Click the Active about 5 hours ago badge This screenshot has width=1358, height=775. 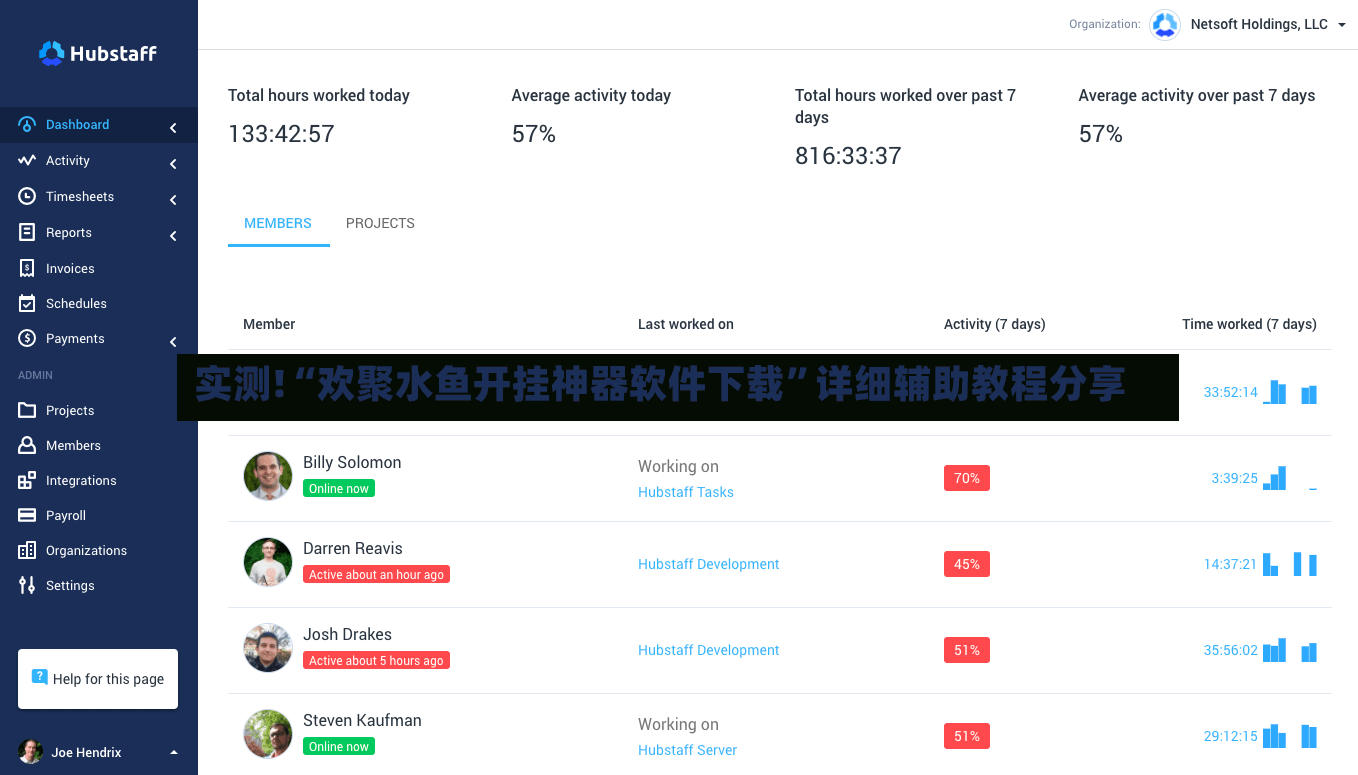[376, 661]
